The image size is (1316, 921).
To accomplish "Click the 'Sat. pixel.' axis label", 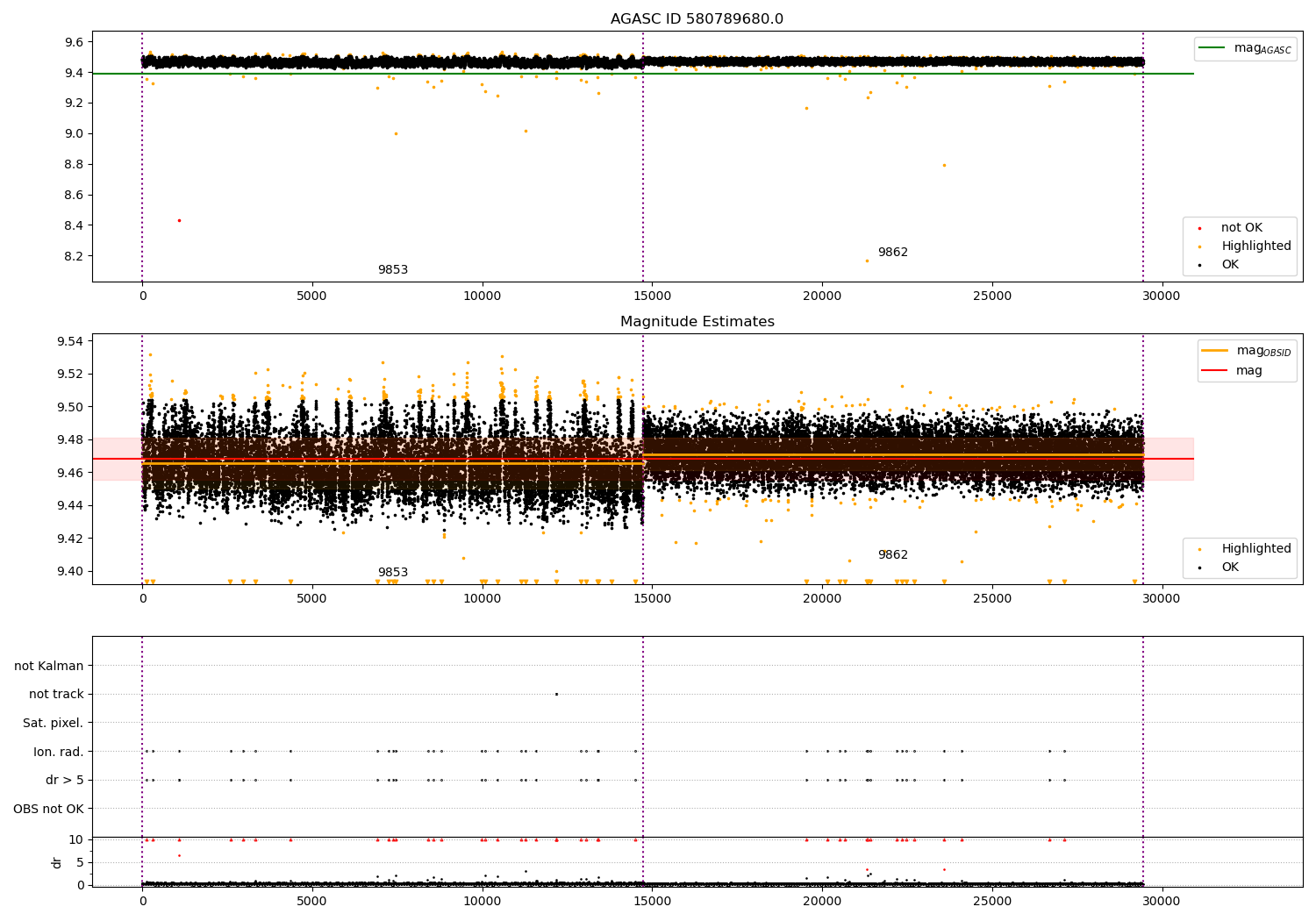I will click(x=54, y=723).
